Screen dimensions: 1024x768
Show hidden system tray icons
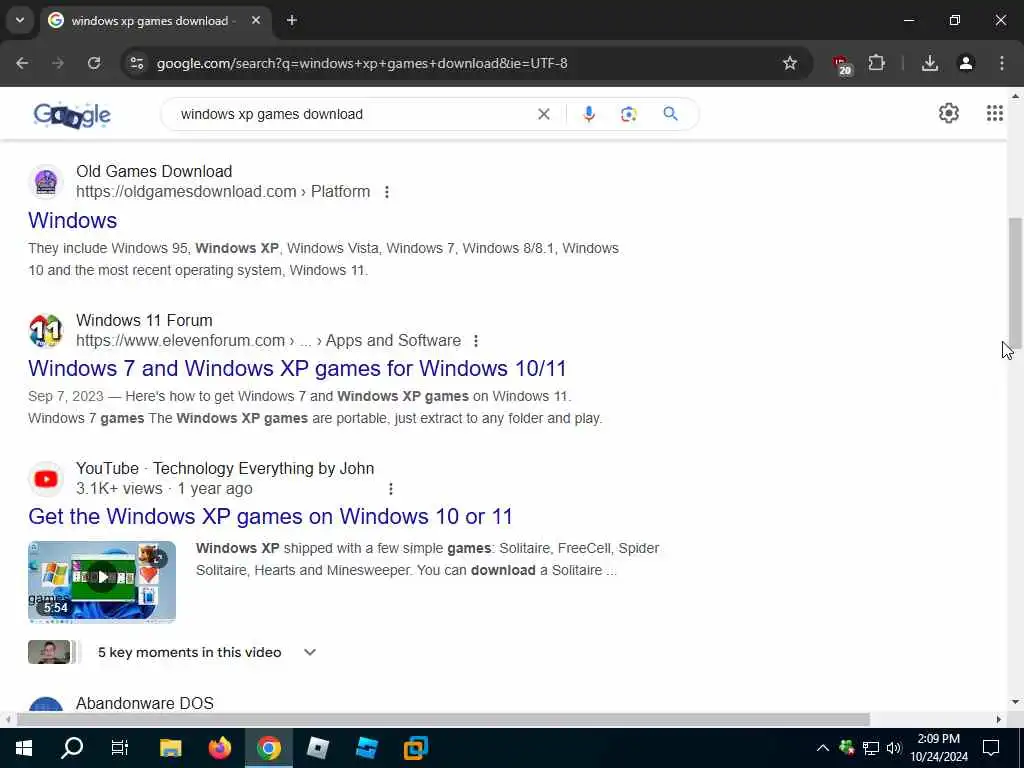click(823, 748)
